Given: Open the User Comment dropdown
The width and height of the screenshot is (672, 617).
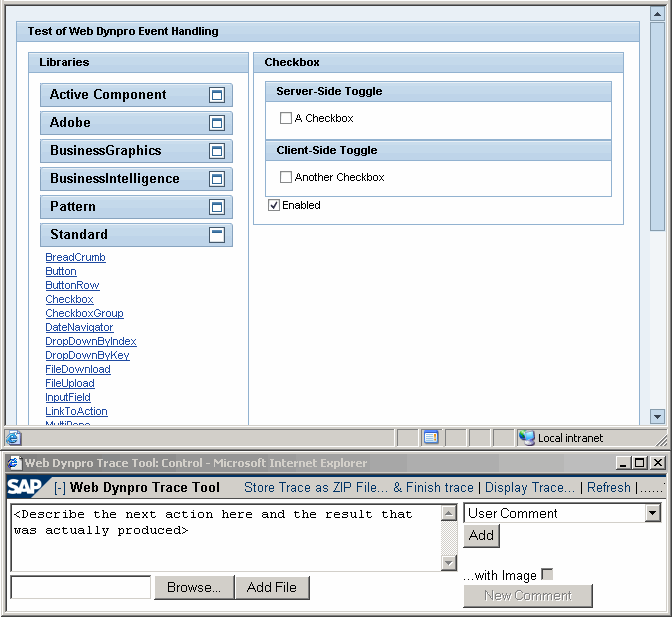Looking at the screenshot, I should tap(653, 513).
